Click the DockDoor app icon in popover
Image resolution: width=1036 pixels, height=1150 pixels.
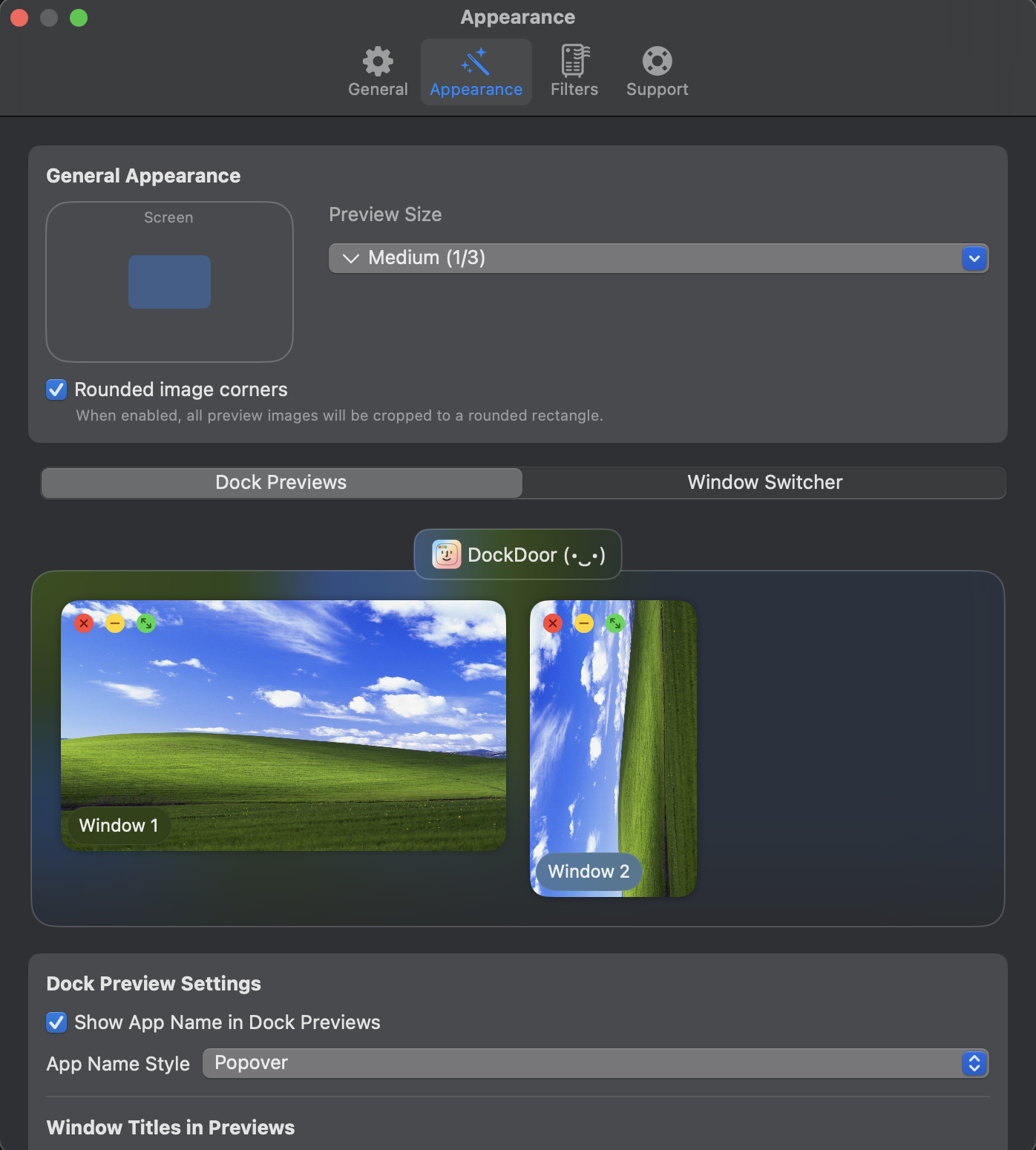[447, 554]
